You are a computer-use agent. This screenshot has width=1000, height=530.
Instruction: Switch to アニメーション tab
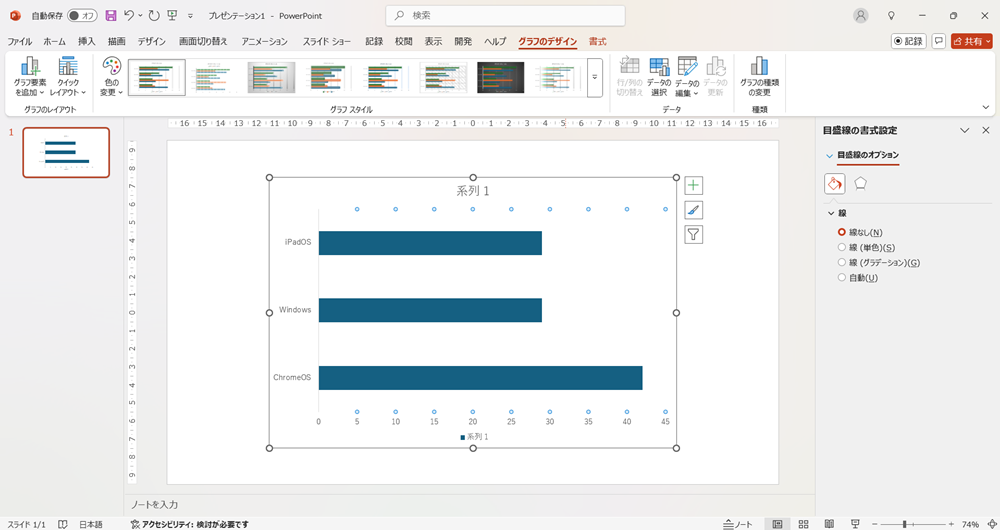click(x=264, y=41)
